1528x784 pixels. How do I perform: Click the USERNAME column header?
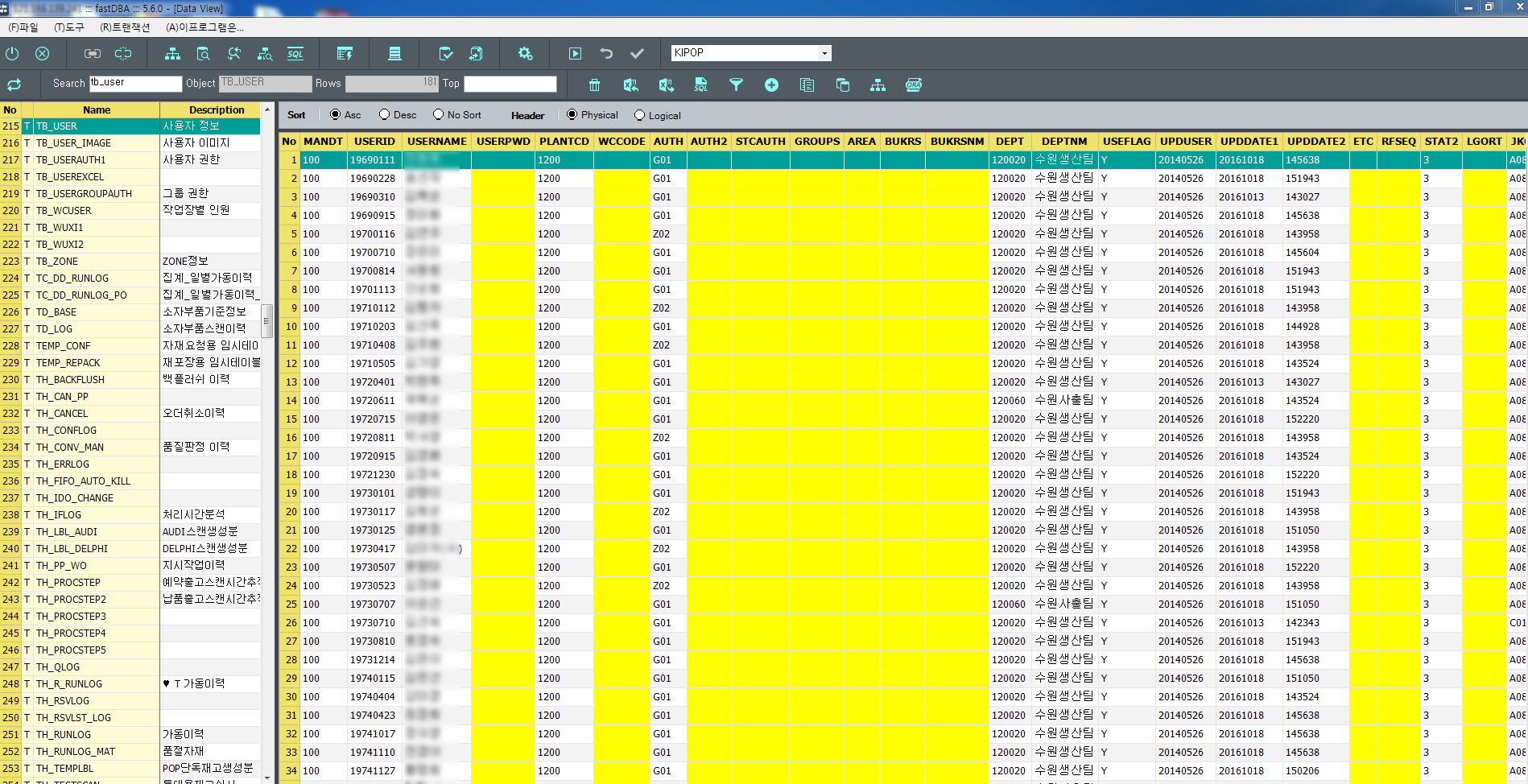[436, 141]
